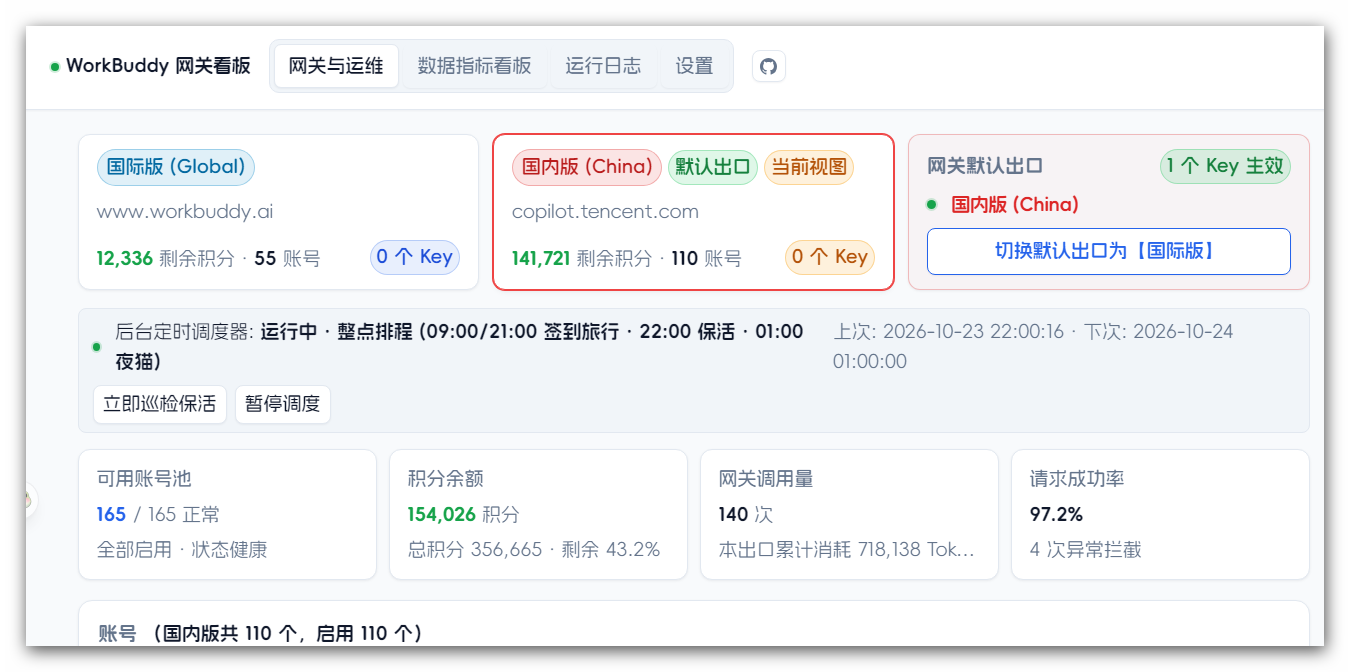Run 立即巡检保活 now
1350x672 pixels.
click(x=160, y=404)
